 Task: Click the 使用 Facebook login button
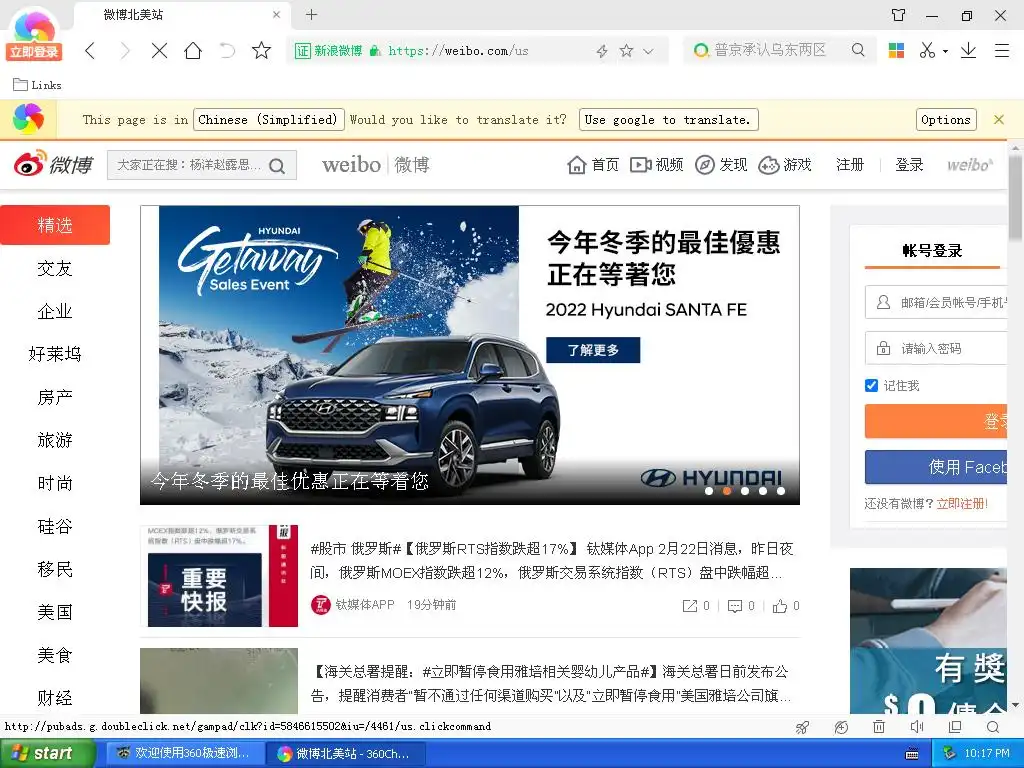pyautogui.click(x=936, y=467)
